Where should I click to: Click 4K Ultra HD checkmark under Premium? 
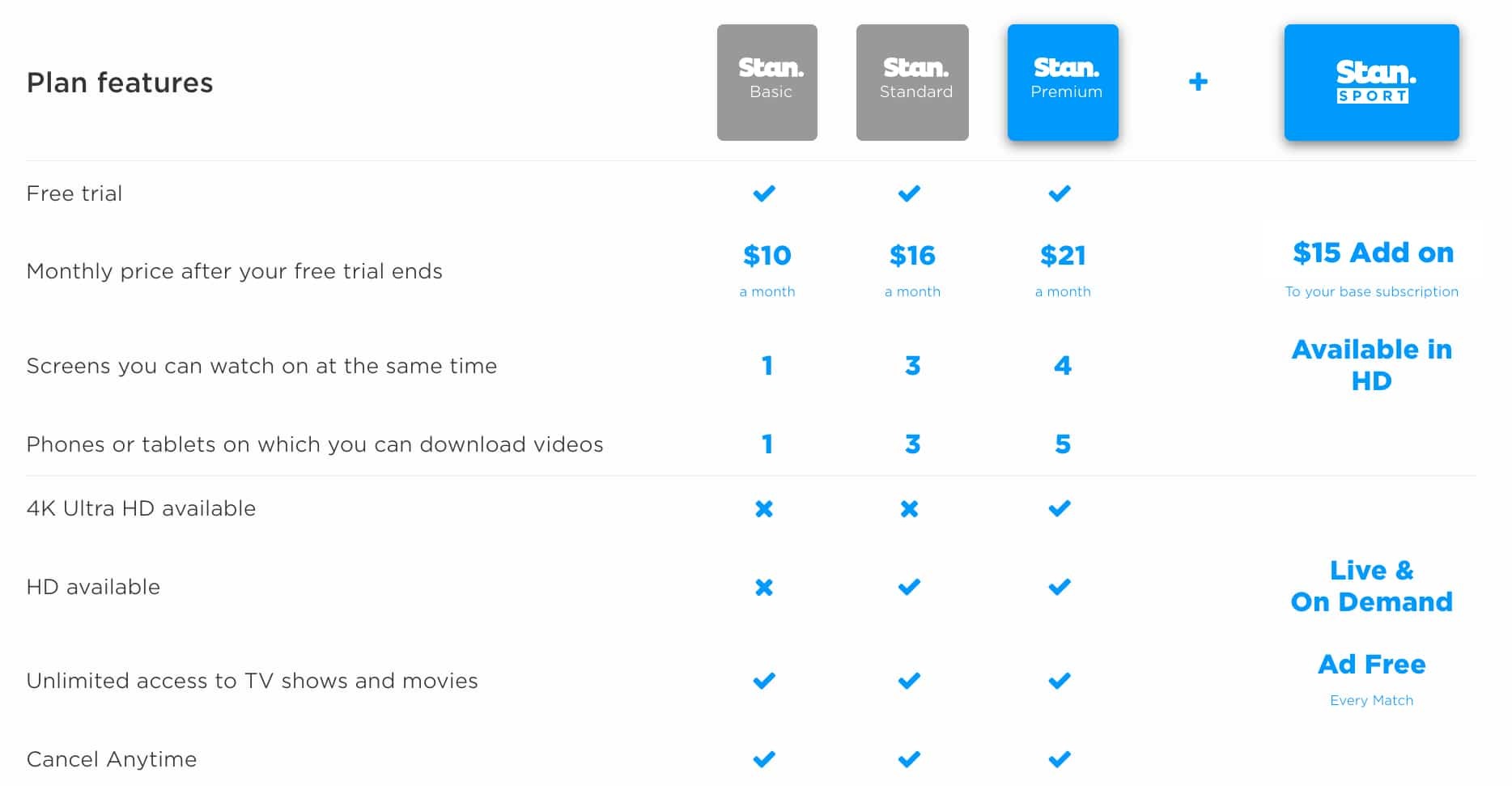click(x=1060, y=509)
